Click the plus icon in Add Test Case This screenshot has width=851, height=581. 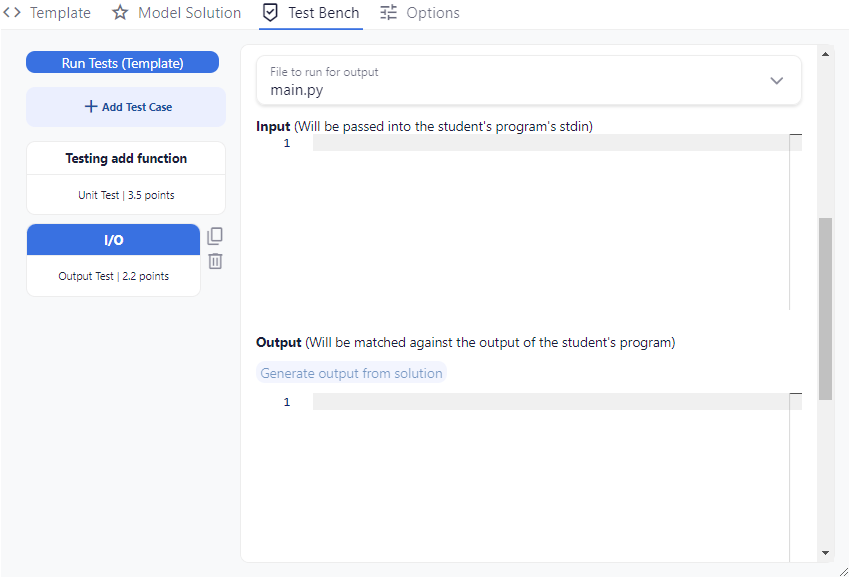click(91, 106)
